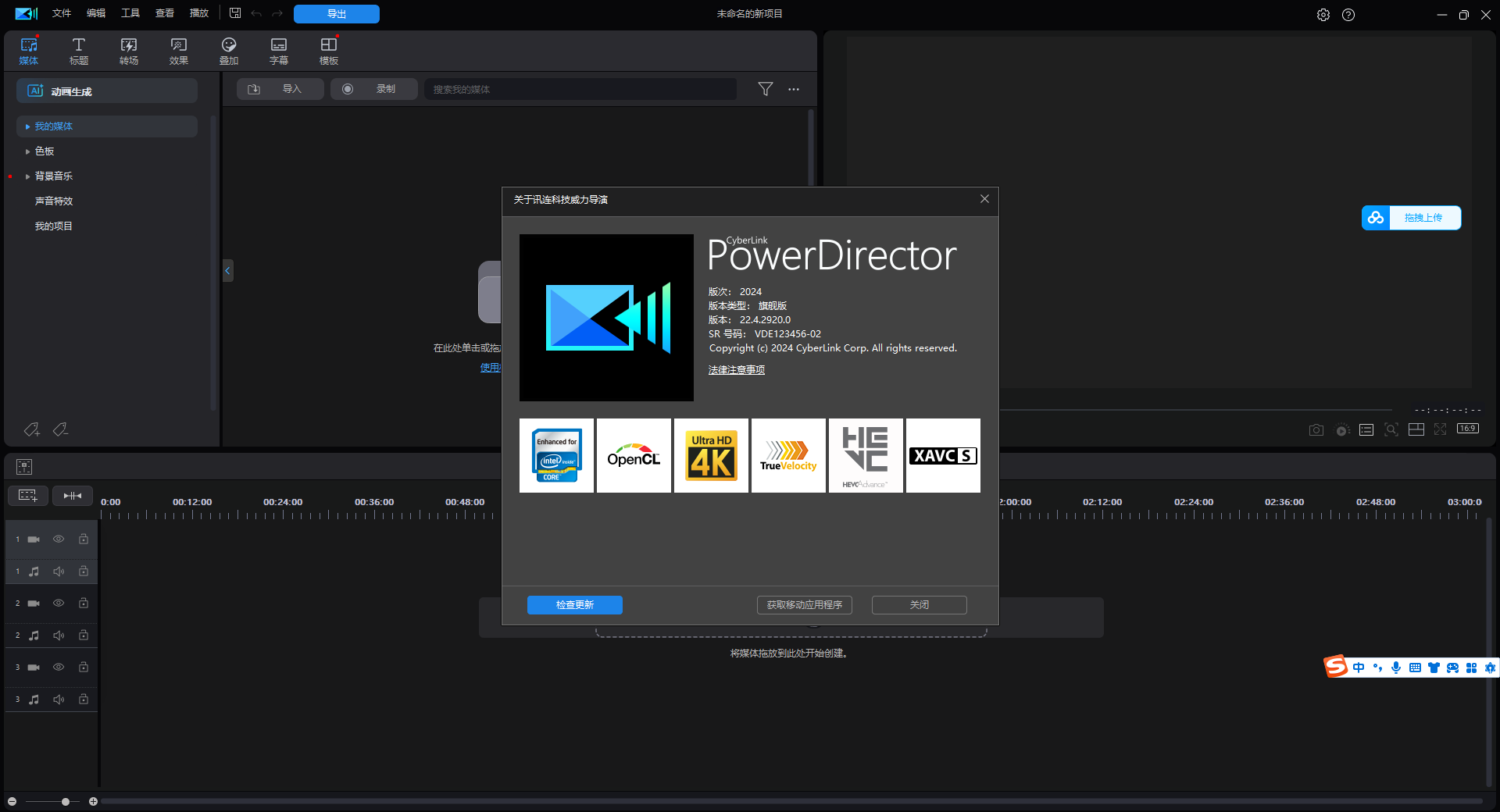1500x812 pixels.
Task: Hide video track 2 with eye toggle
Action: pos(58,603)
